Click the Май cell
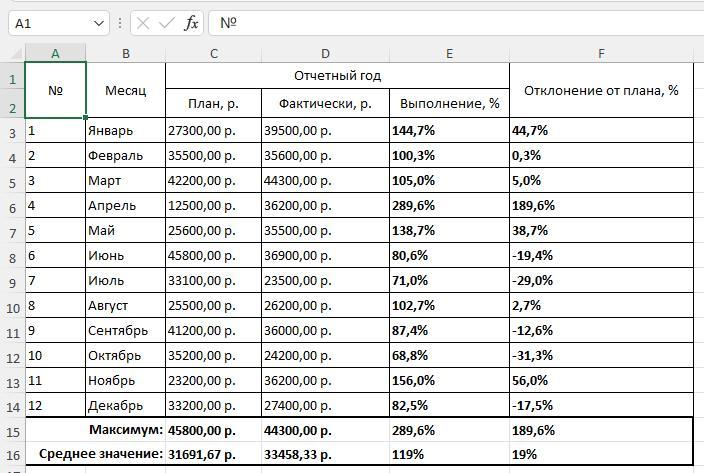 pyautogui.click(x=126, y=231)
